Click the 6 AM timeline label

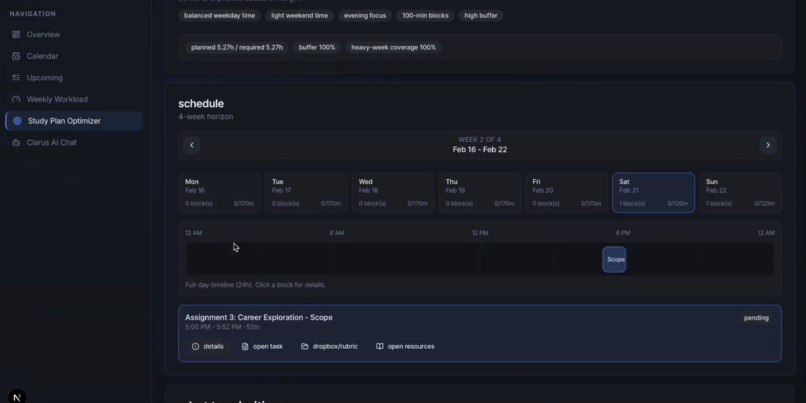(x=337, y=233)
